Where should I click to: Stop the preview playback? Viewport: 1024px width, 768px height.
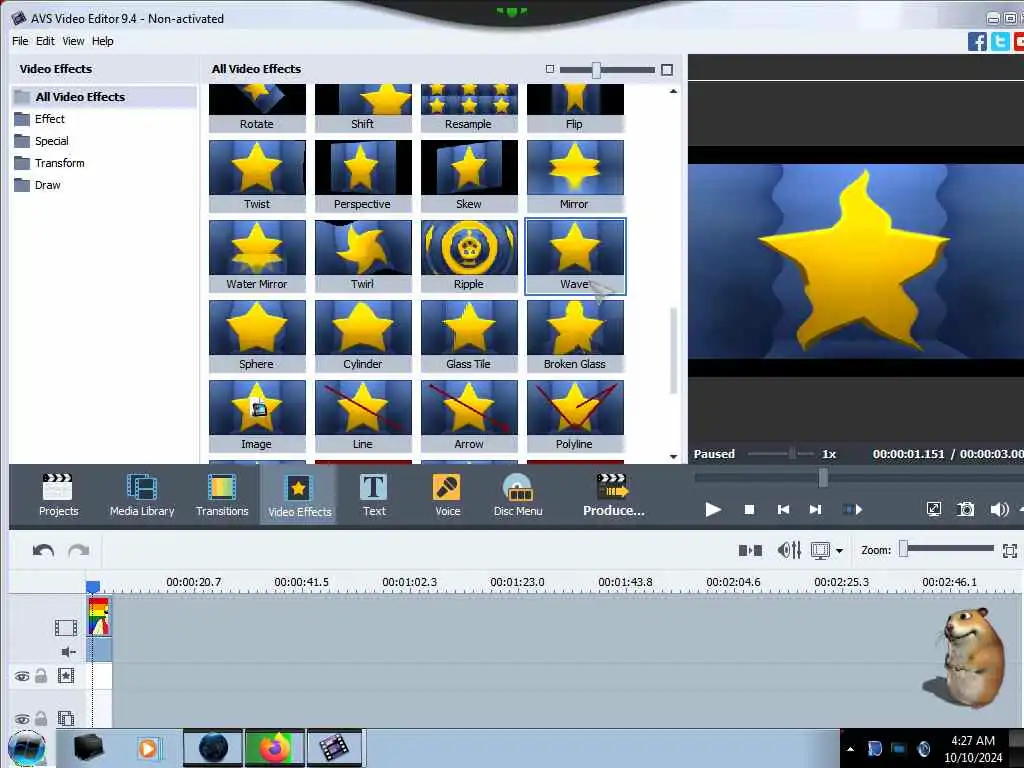pyautogui.click(x=749, y=509)
